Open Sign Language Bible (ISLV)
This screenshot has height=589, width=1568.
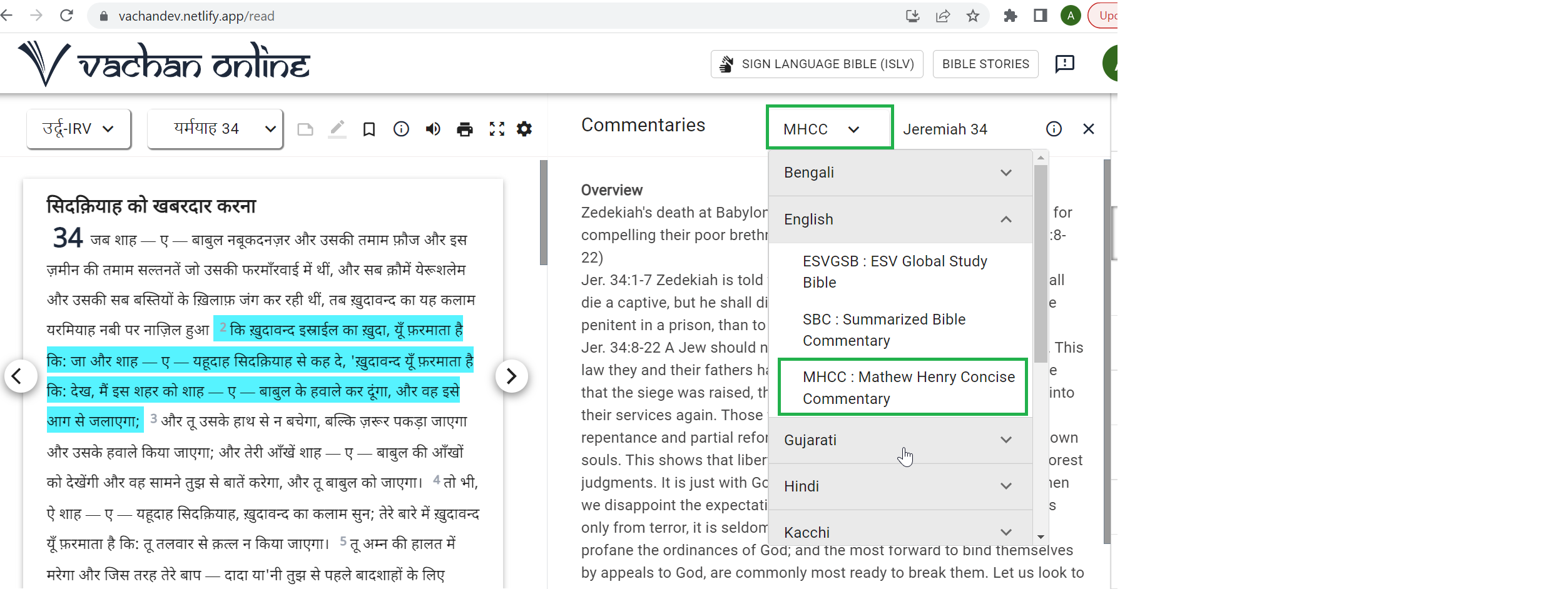[x=817, y=63]
